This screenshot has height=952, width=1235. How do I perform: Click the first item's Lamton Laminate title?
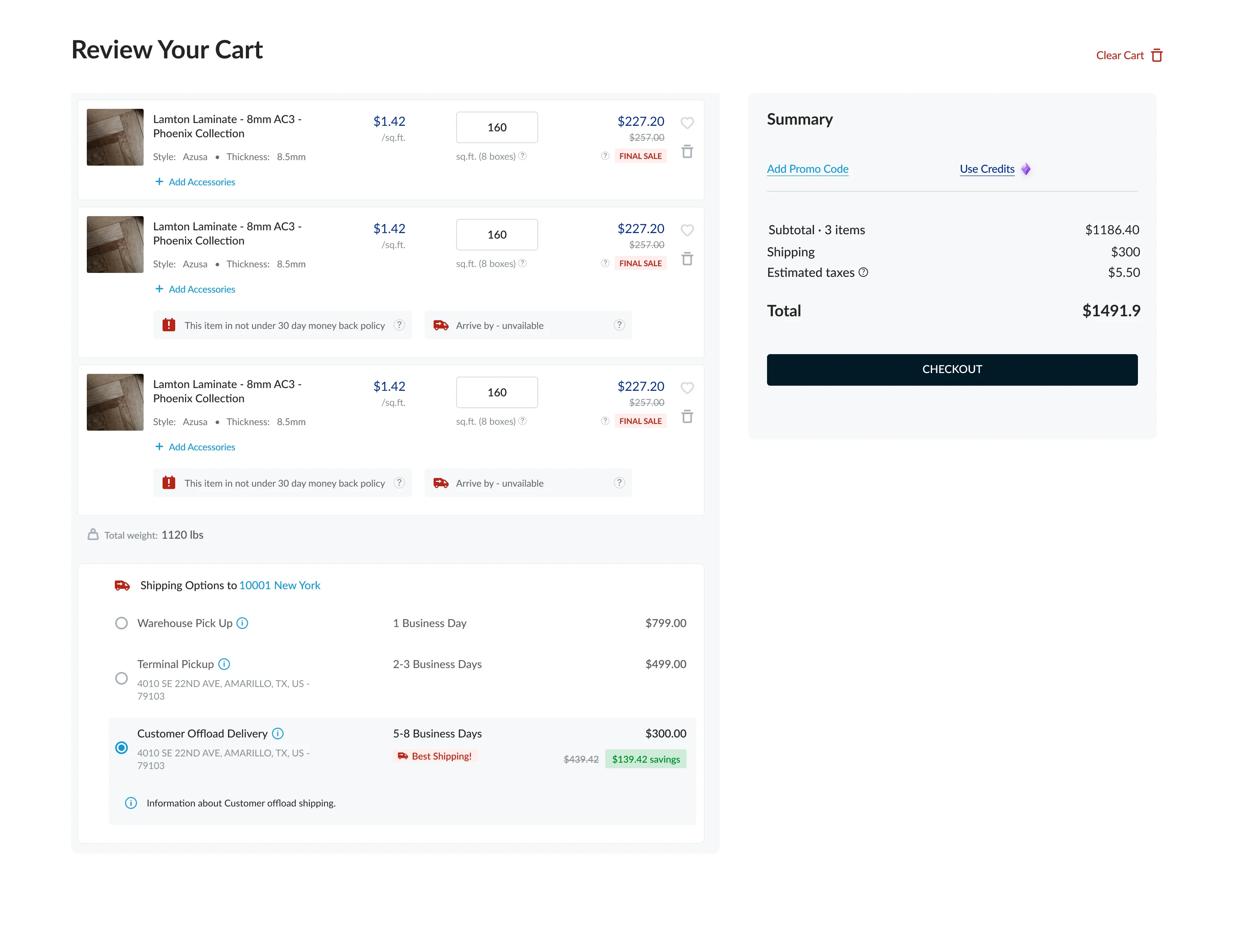227,127
